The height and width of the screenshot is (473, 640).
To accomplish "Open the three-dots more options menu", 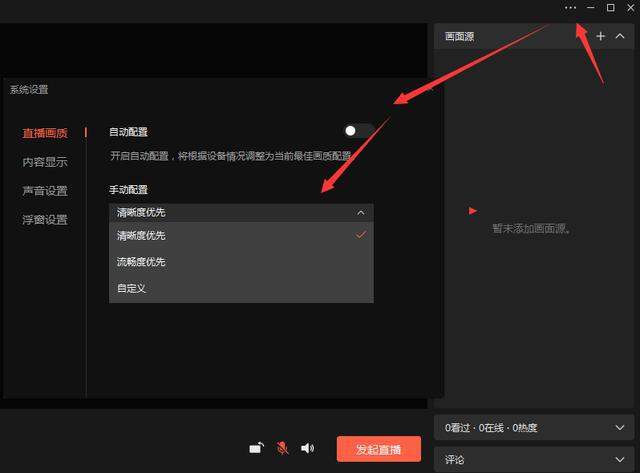I will 570,8.
